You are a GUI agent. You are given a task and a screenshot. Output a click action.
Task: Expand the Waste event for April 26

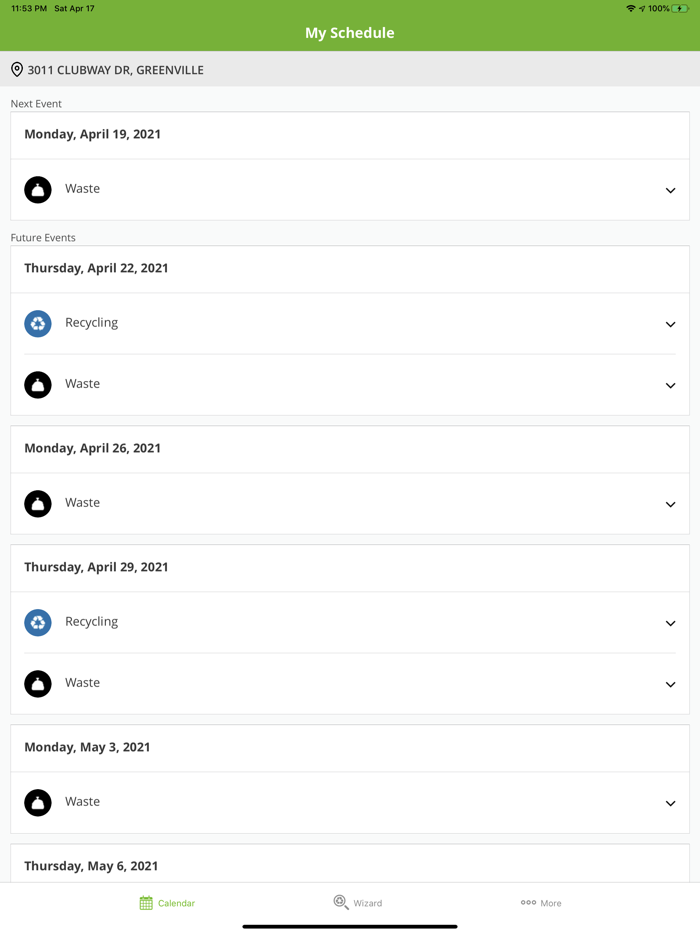pos(670,504)
